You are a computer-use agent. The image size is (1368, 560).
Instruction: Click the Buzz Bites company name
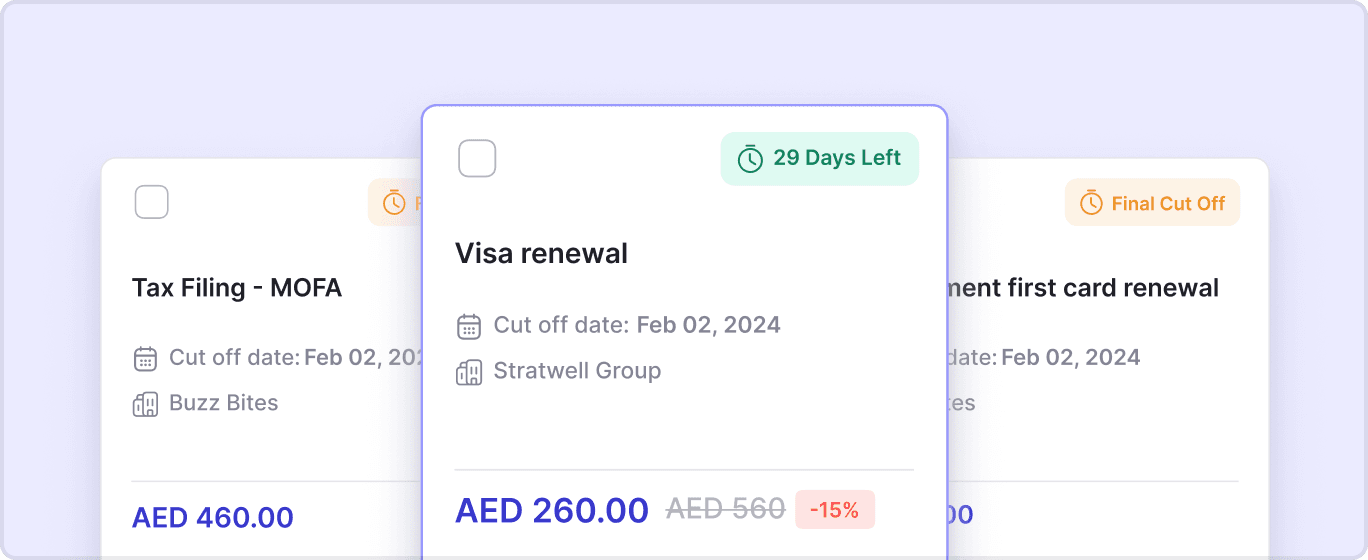(x=223, y=403)
